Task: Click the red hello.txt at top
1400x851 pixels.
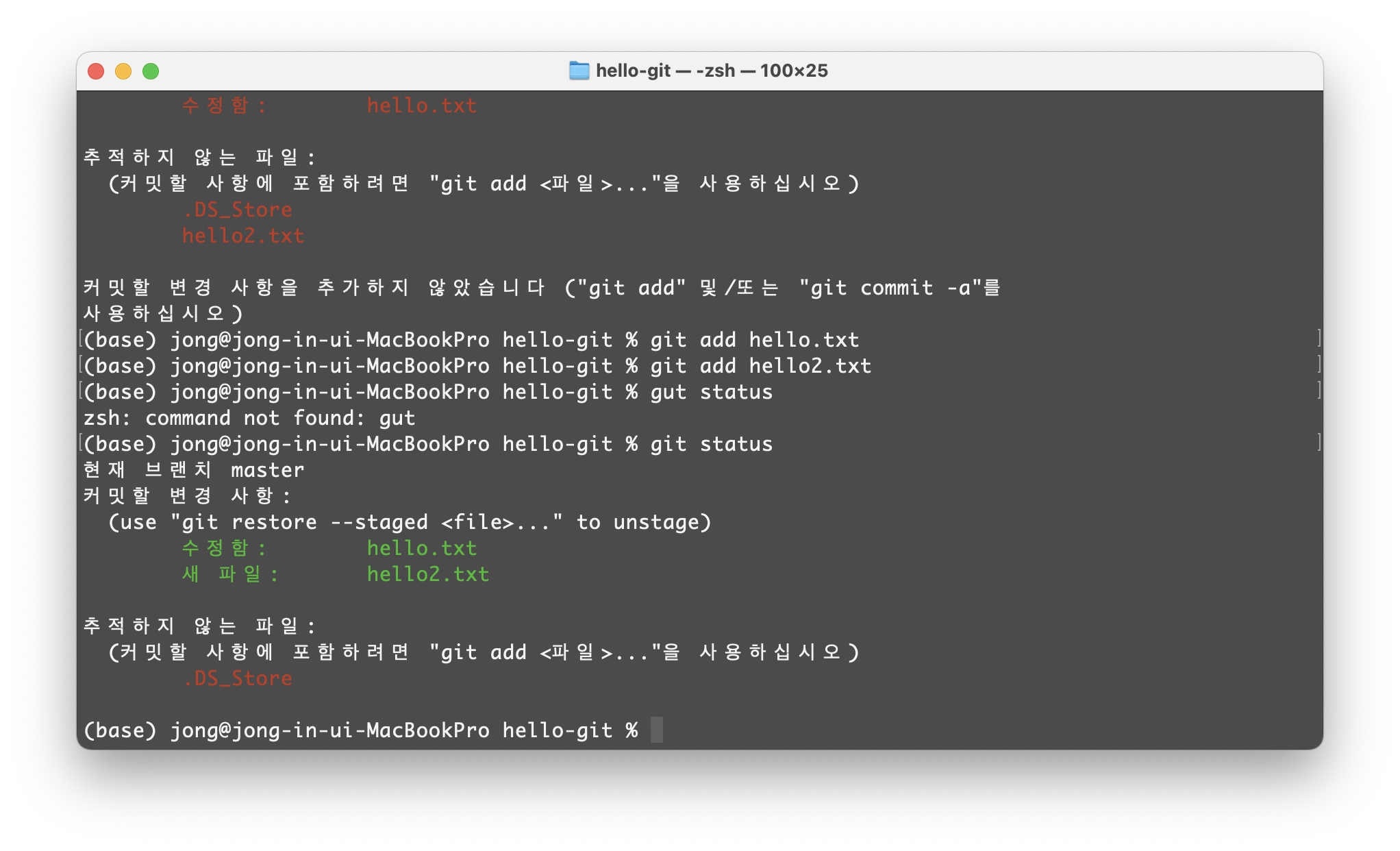Action: click(x=421, y=106)
